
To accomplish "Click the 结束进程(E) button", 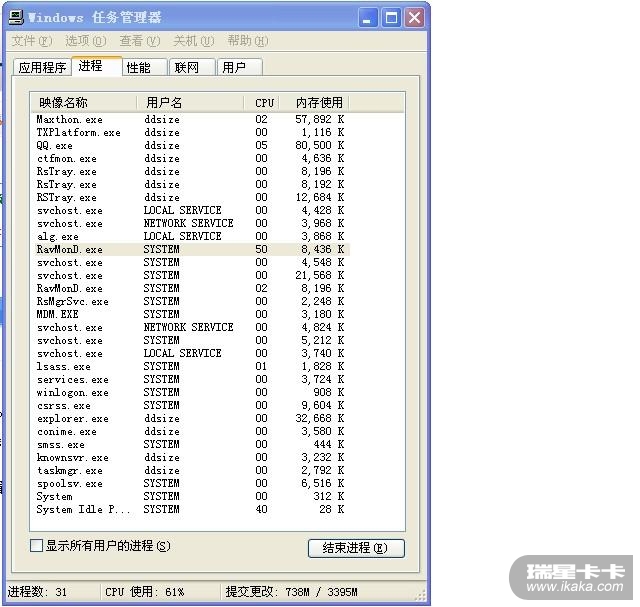I will (x=356, y=548).
